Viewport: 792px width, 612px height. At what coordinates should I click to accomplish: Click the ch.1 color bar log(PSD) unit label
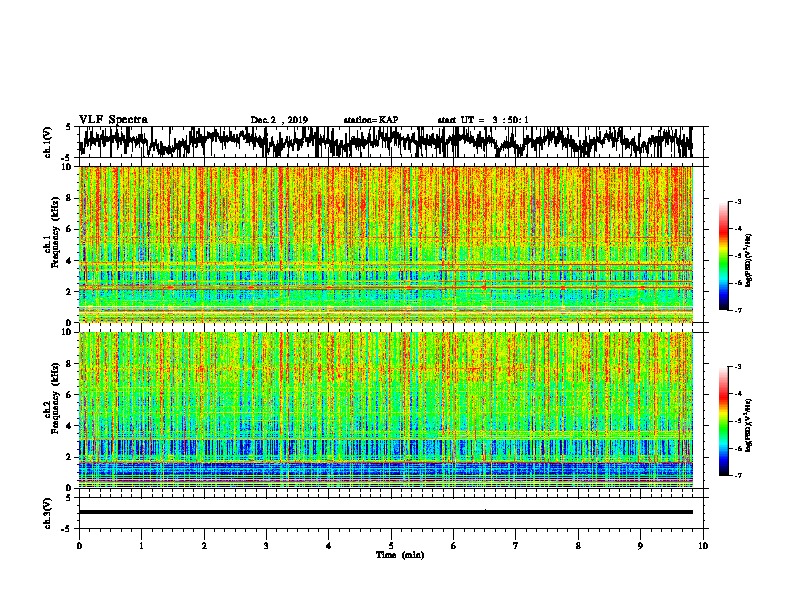tap(749, 260)
